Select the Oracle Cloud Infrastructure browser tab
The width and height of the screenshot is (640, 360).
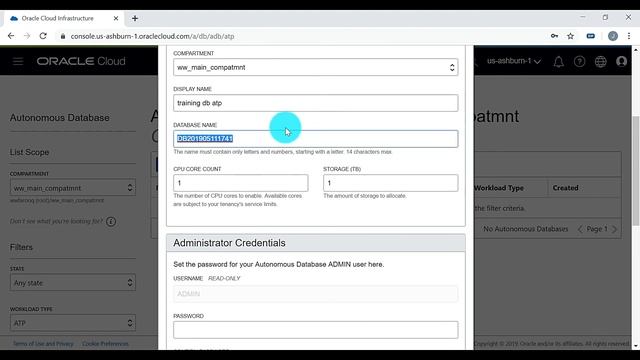pyautogui.click(x=63, y=18)
